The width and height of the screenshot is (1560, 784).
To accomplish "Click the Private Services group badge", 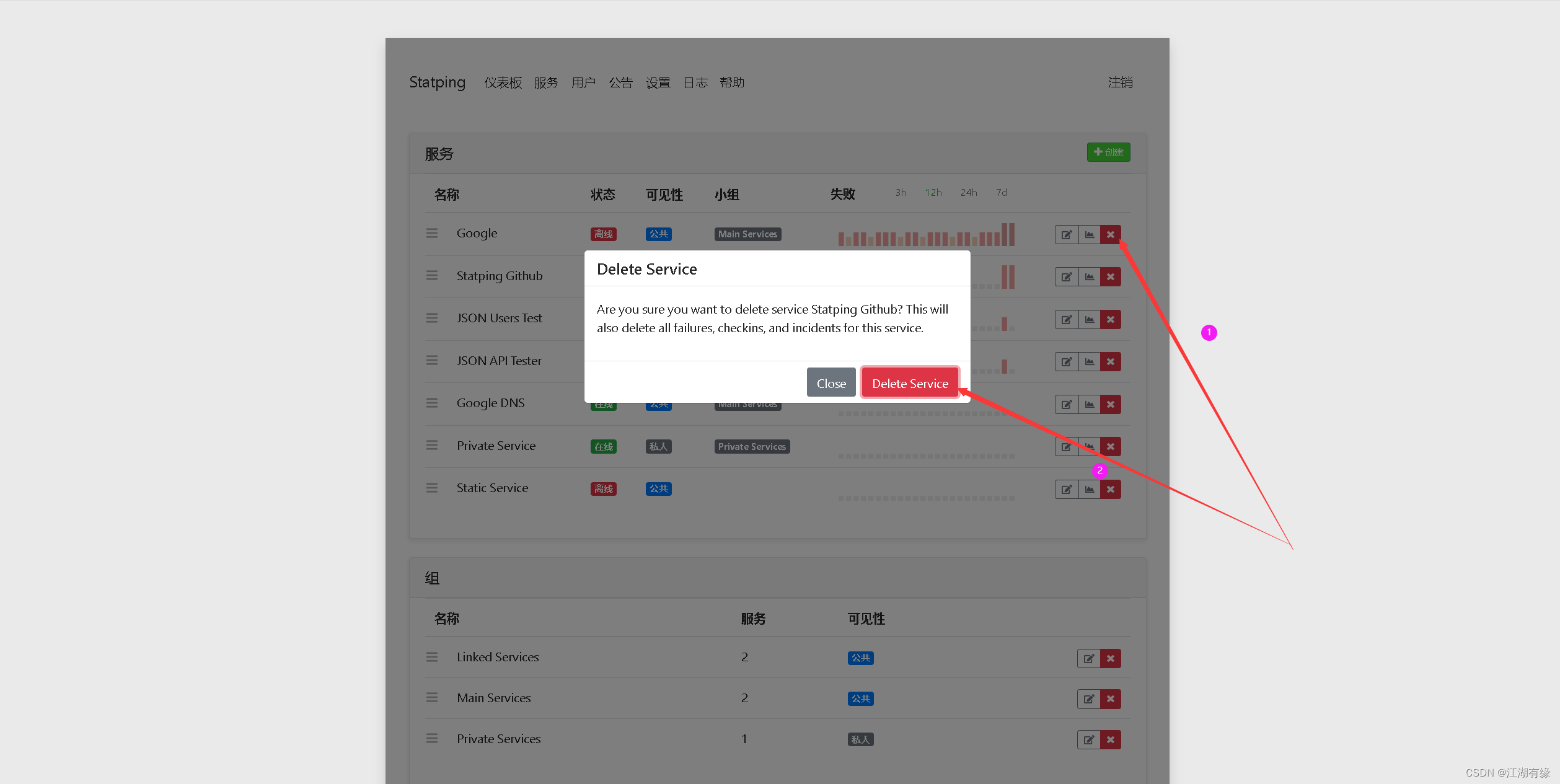I will (752, 447).
